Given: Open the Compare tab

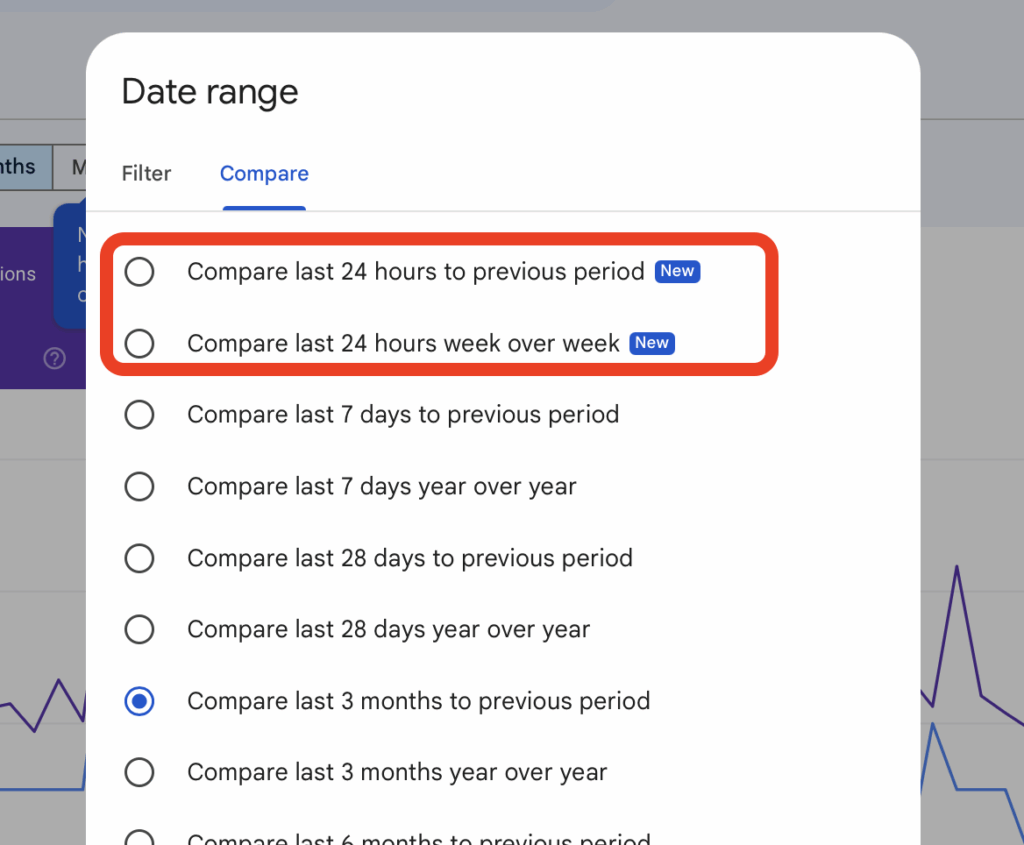Looking at the screenshot, I should click(264, 174).
